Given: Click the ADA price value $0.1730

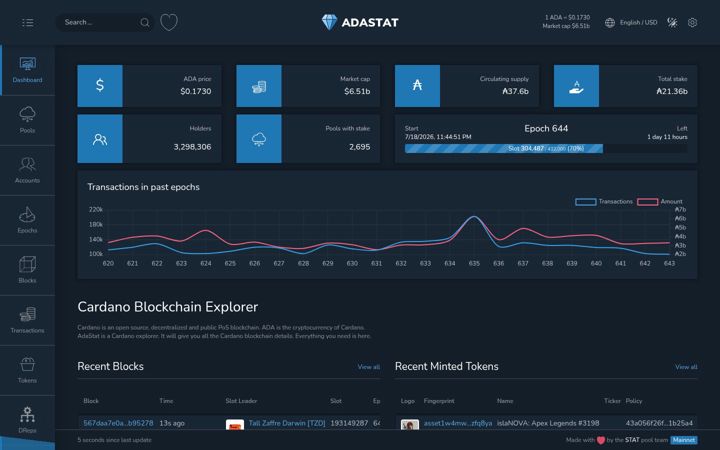Looking at the screenshot, I should (x=196, y=91).
